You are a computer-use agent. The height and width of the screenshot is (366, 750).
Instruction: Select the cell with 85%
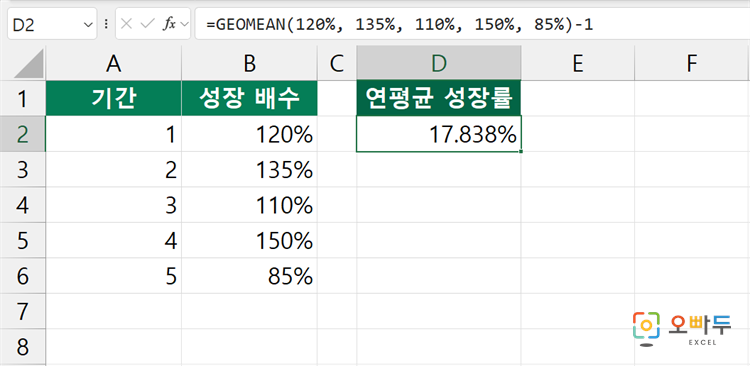[249, 276]
